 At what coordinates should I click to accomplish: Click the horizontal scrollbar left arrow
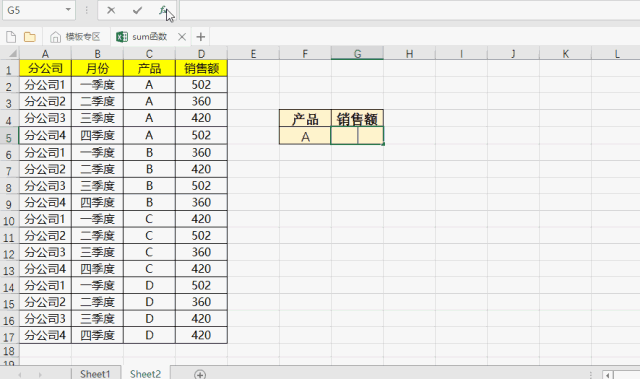pyautogui.click(x=608, y=375)
